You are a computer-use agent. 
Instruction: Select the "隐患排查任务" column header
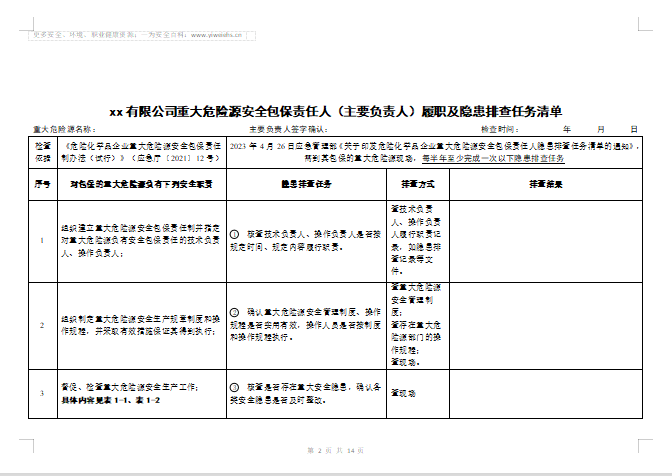(x=306, y=184)
